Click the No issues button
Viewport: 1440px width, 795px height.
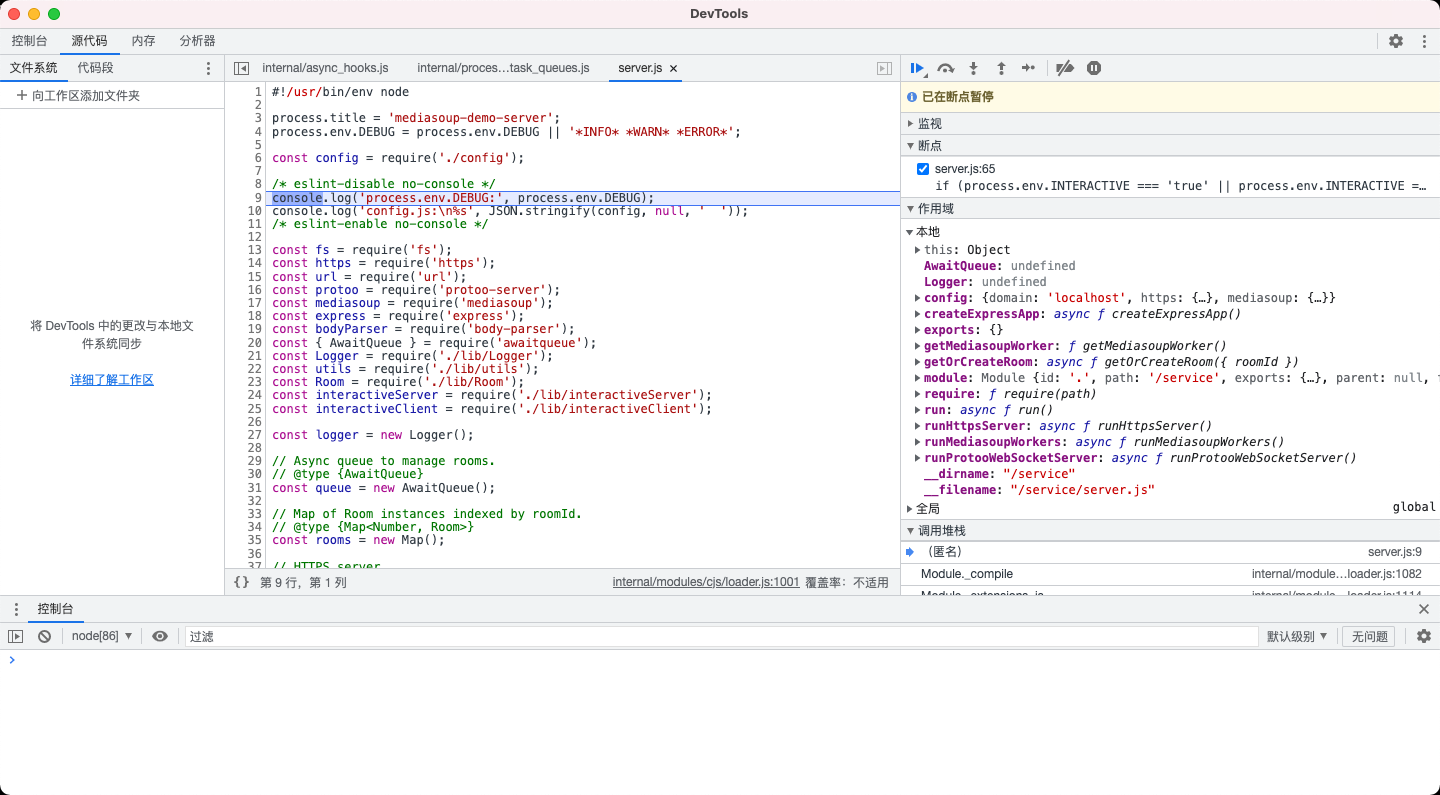[x=1368, y=636]
